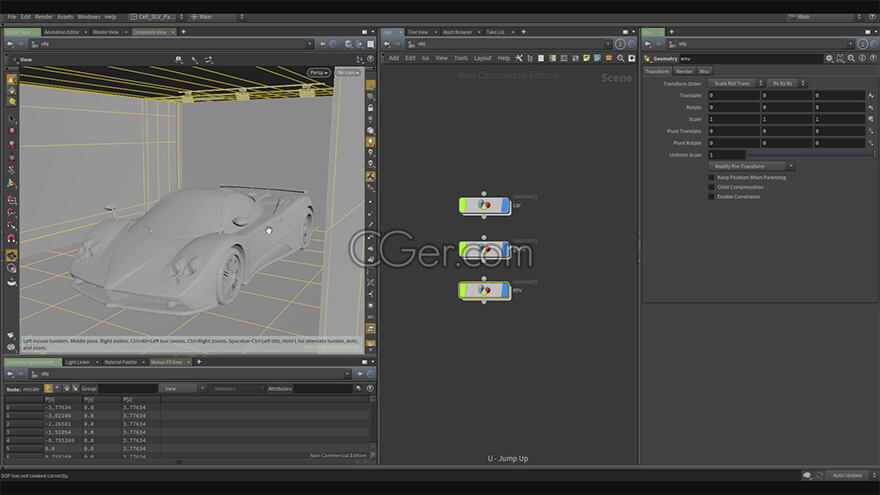Click the magnifier find-node icon in the network editor
This screenshot has width=880, height=495.
click(x=621, y=58)
